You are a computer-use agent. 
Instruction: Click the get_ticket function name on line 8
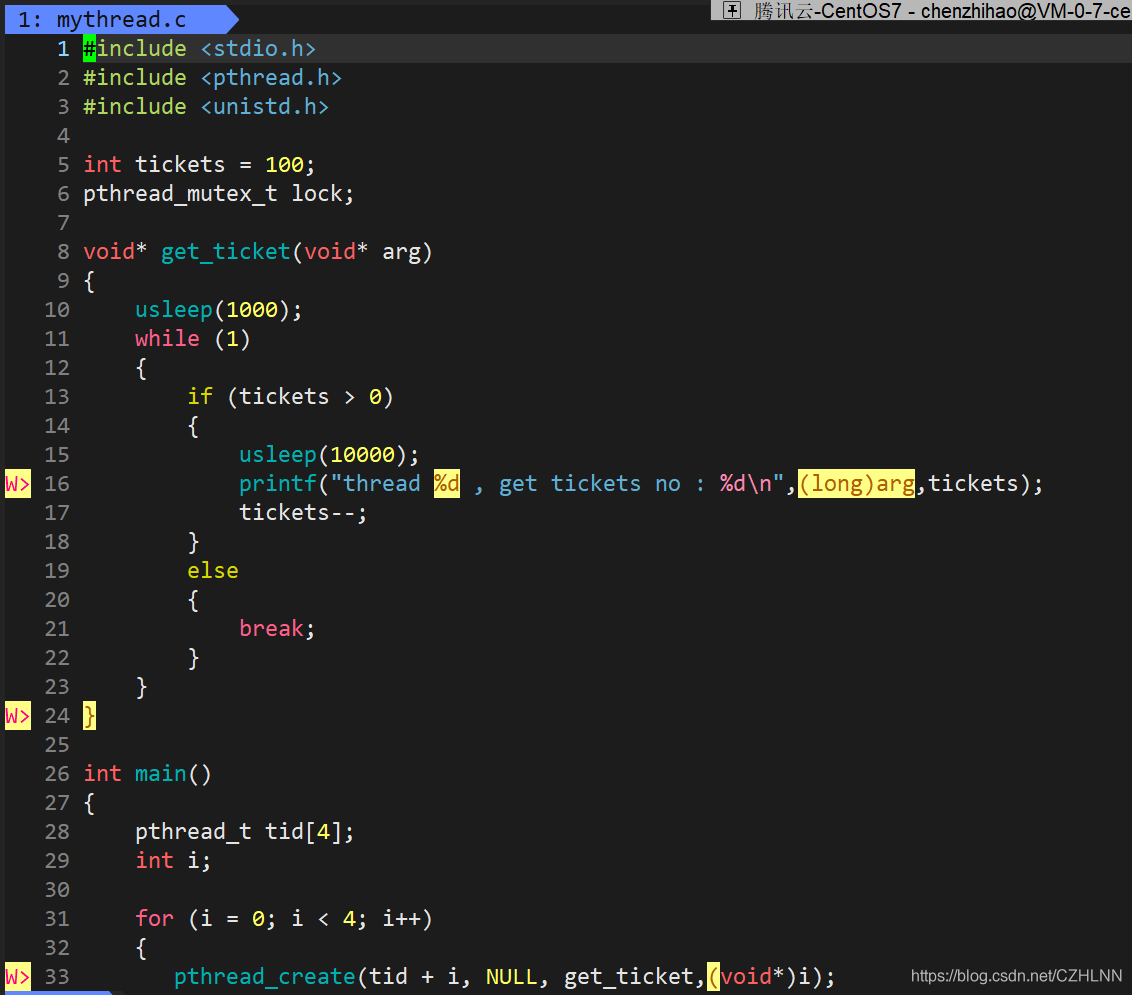pos(225,252)
